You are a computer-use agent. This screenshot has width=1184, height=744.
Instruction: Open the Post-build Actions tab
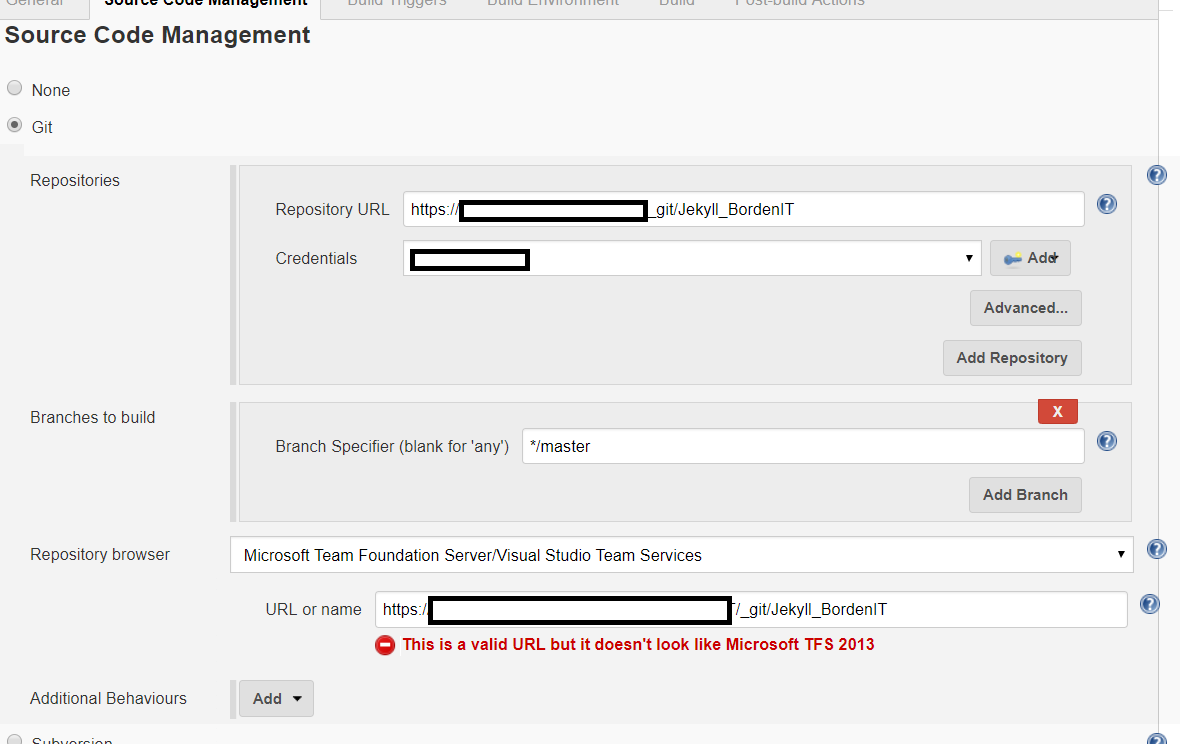click(x=800, y=3)
